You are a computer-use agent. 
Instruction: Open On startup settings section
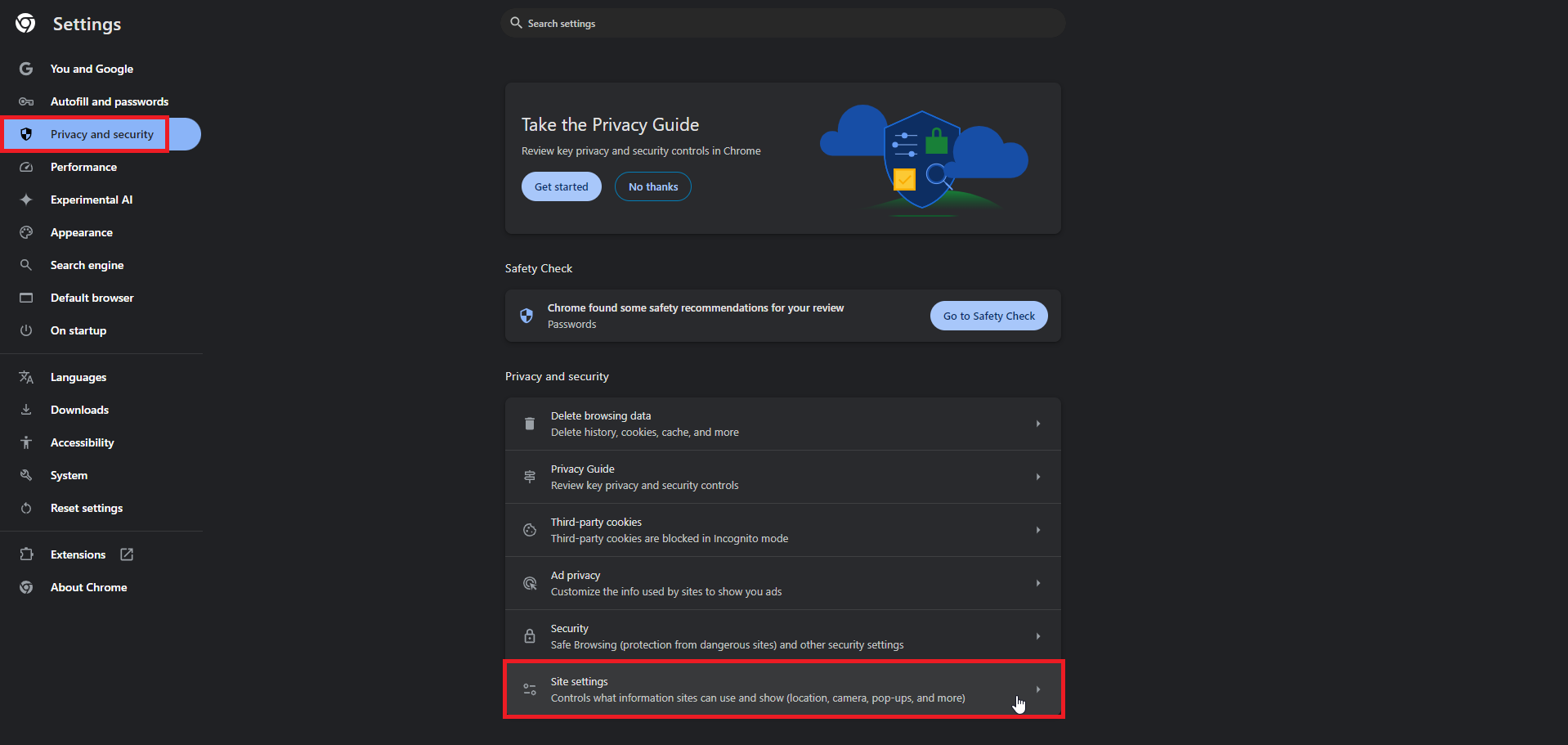tap(78, 330)
